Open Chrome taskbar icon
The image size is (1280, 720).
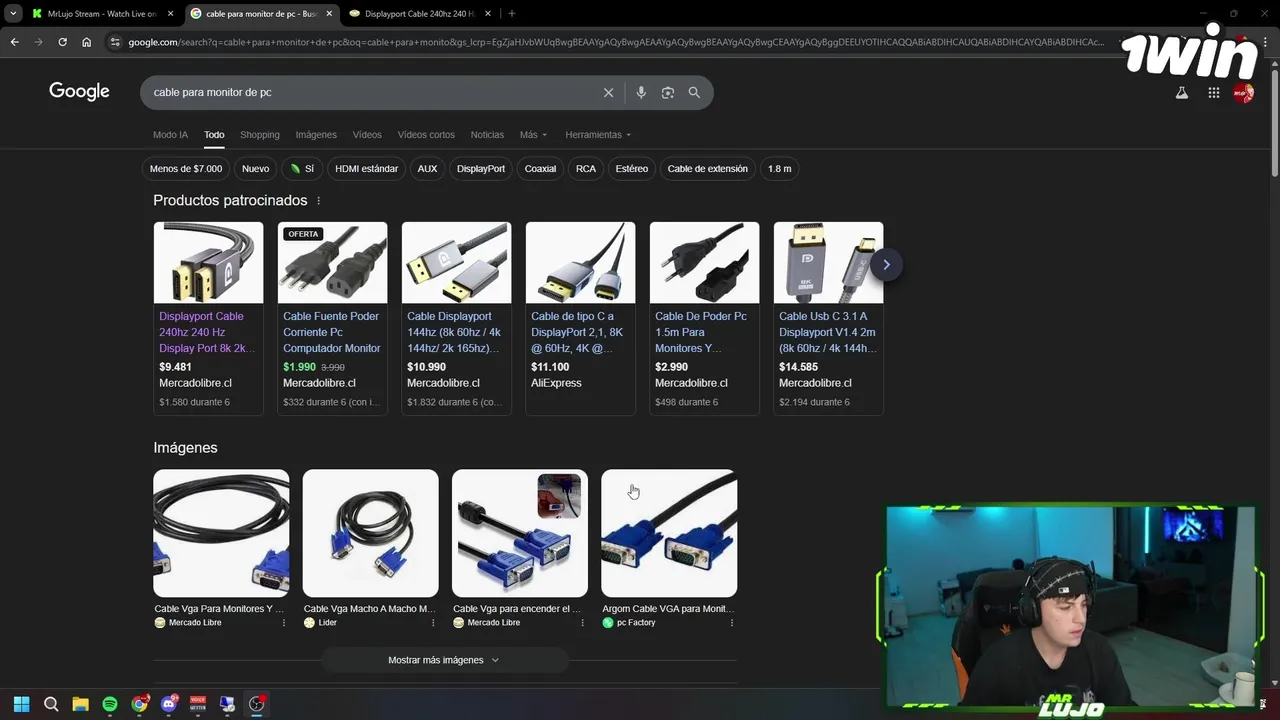[139, 704]
